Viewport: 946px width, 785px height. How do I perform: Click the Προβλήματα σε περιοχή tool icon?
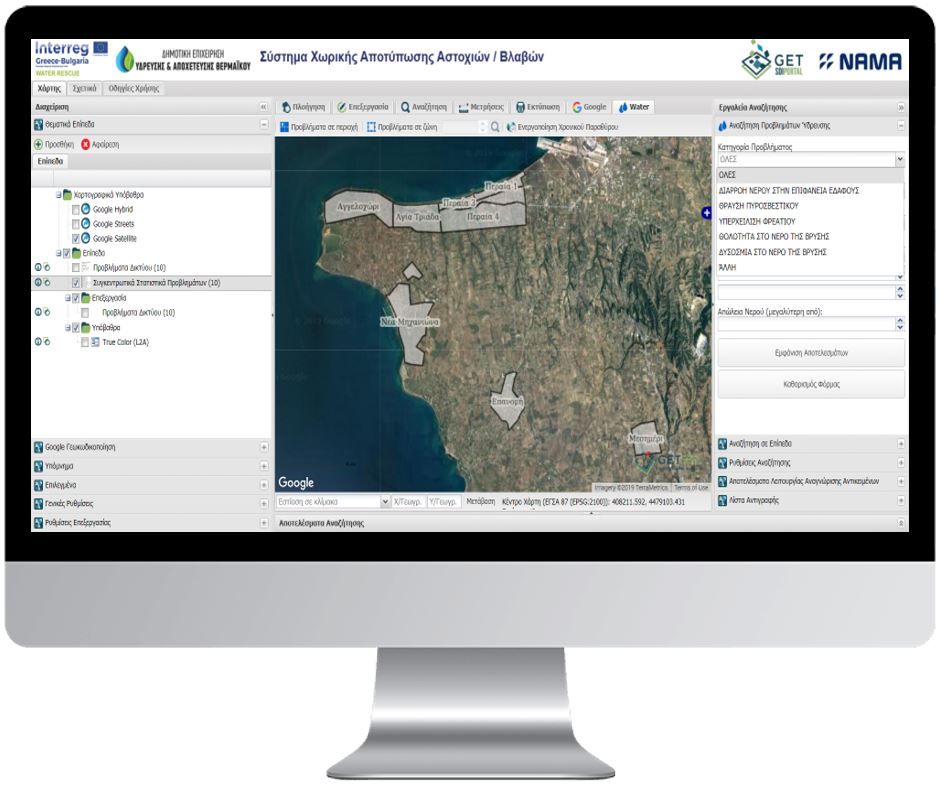(284, 127)
